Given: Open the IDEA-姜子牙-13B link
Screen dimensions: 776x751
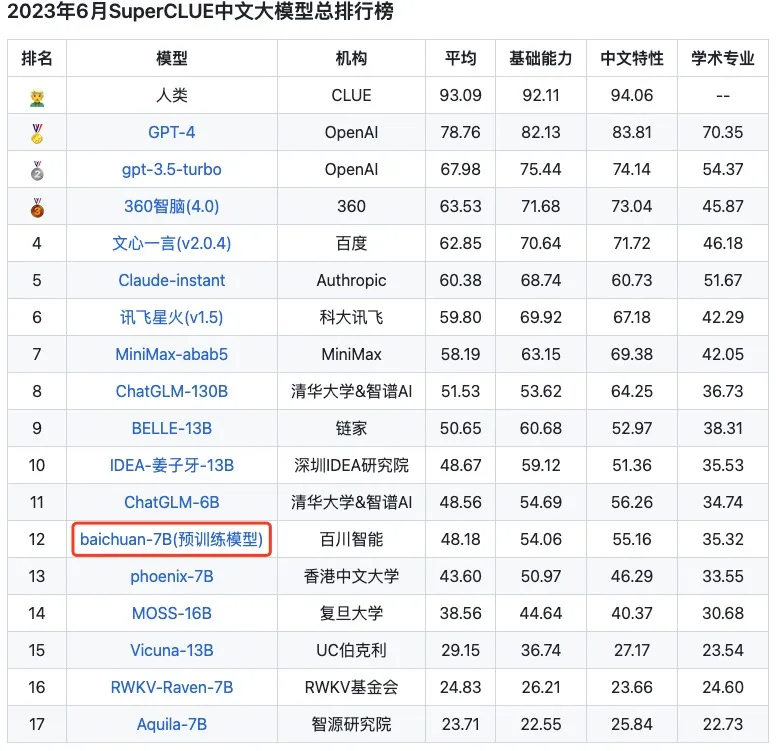Looking at the screenshot, I should tap(172, 466).
